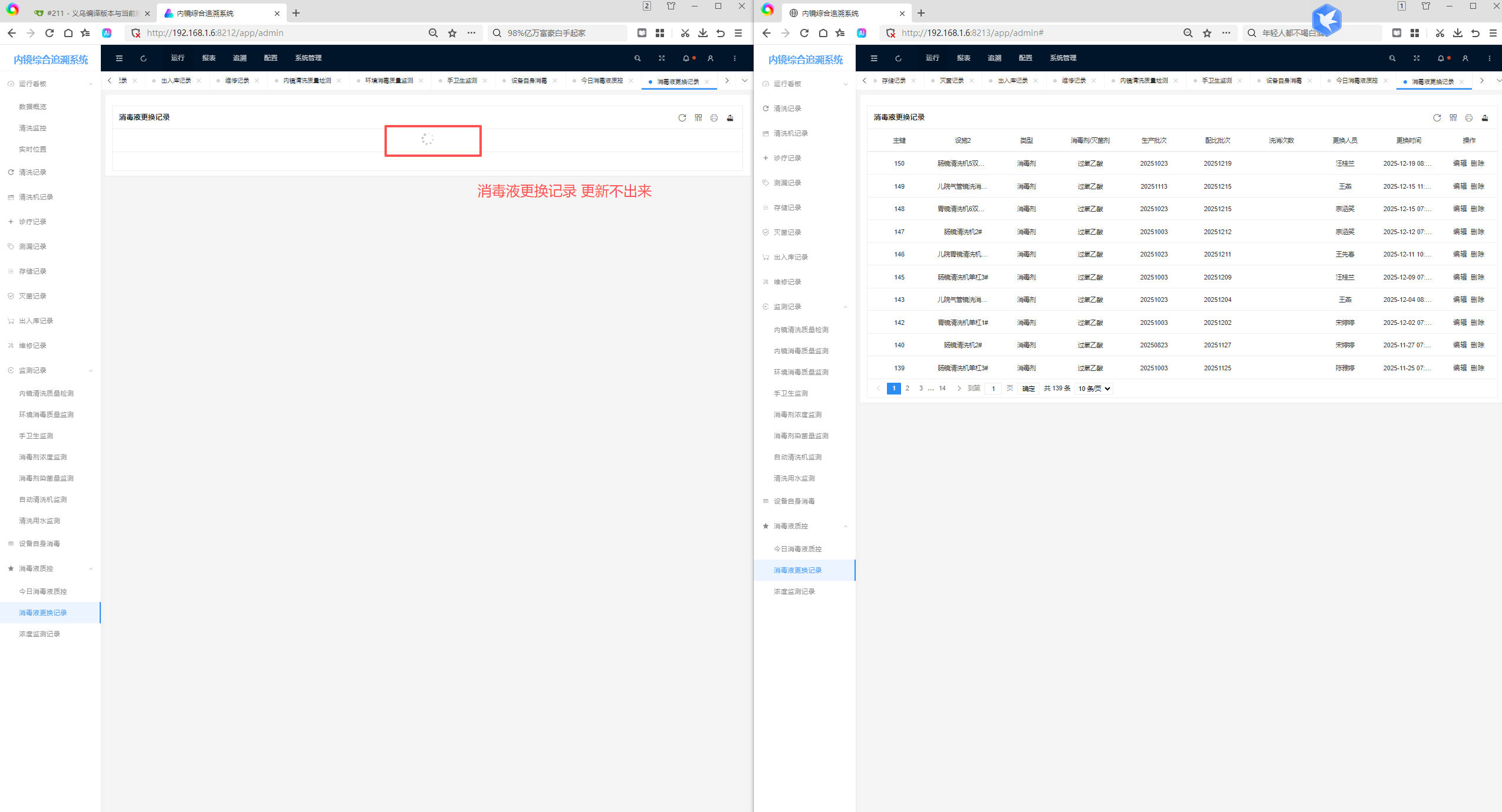
Task: Print the right 消毒液更换记录 table
Action: point(1469,118)
